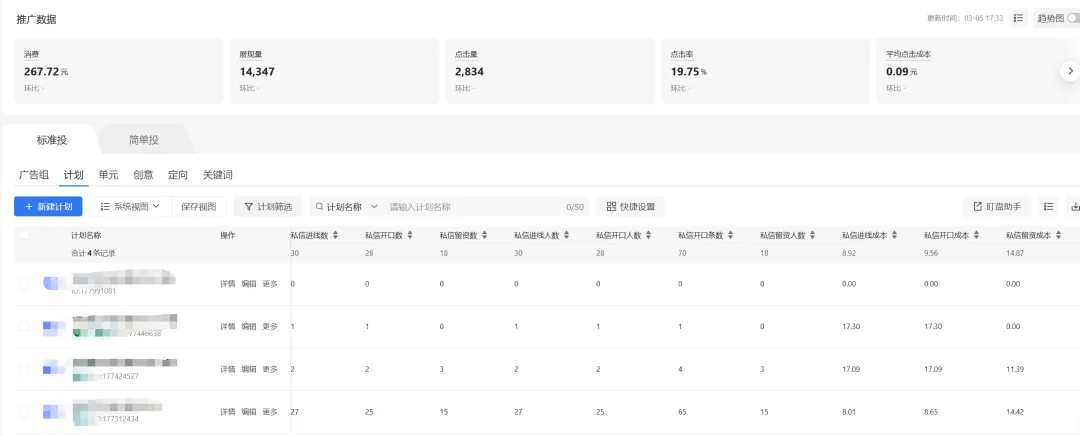Sort by 私信开口人数 column
Viewport: 1080px width, 436px height.
648,235
